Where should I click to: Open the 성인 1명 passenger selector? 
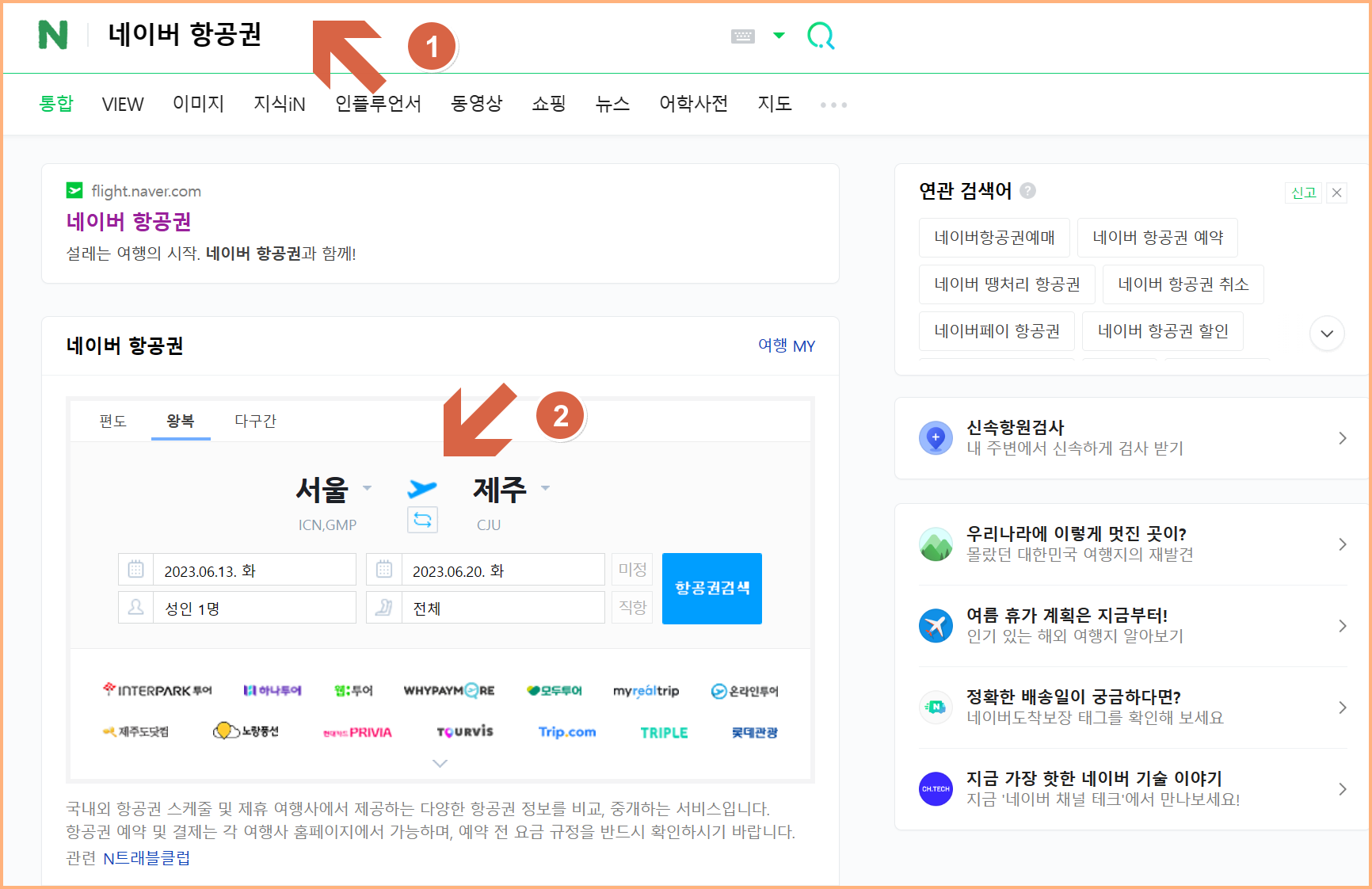[x=254, y=608]
